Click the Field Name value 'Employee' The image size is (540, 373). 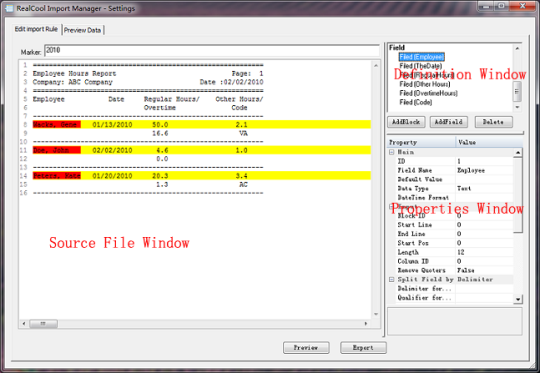tap(471, 170)
